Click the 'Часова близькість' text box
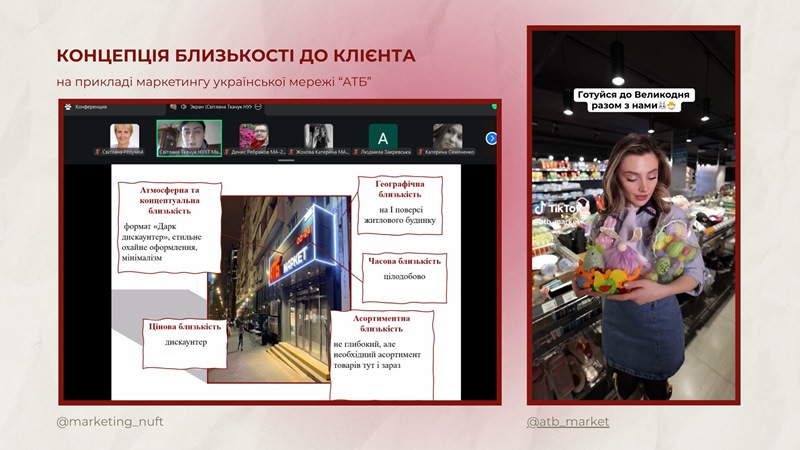The width and height of the screenshot is (800, 450). [x=405, y=278]
